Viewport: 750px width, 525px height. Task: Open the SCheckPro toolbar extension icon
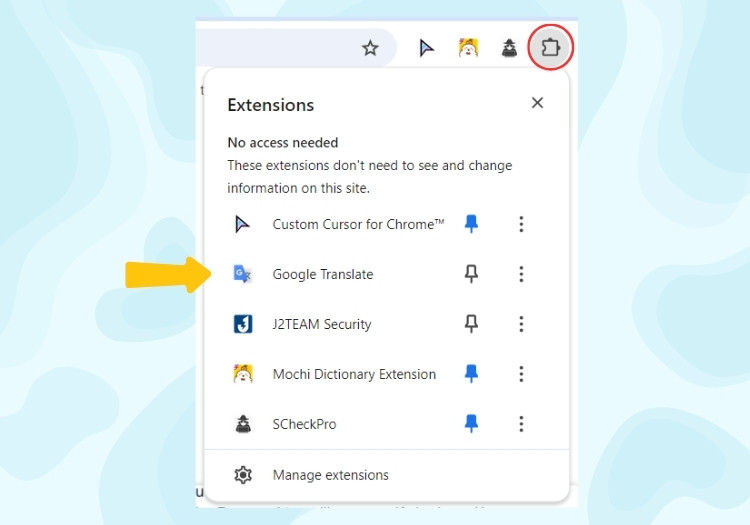509,48
